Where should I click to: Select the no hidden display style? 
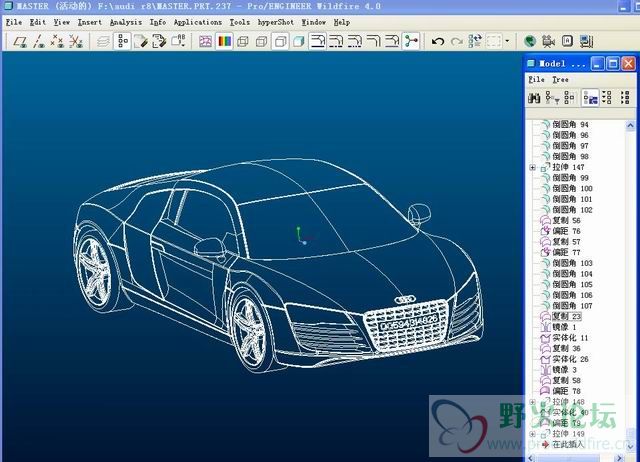[x=280, y=41]
